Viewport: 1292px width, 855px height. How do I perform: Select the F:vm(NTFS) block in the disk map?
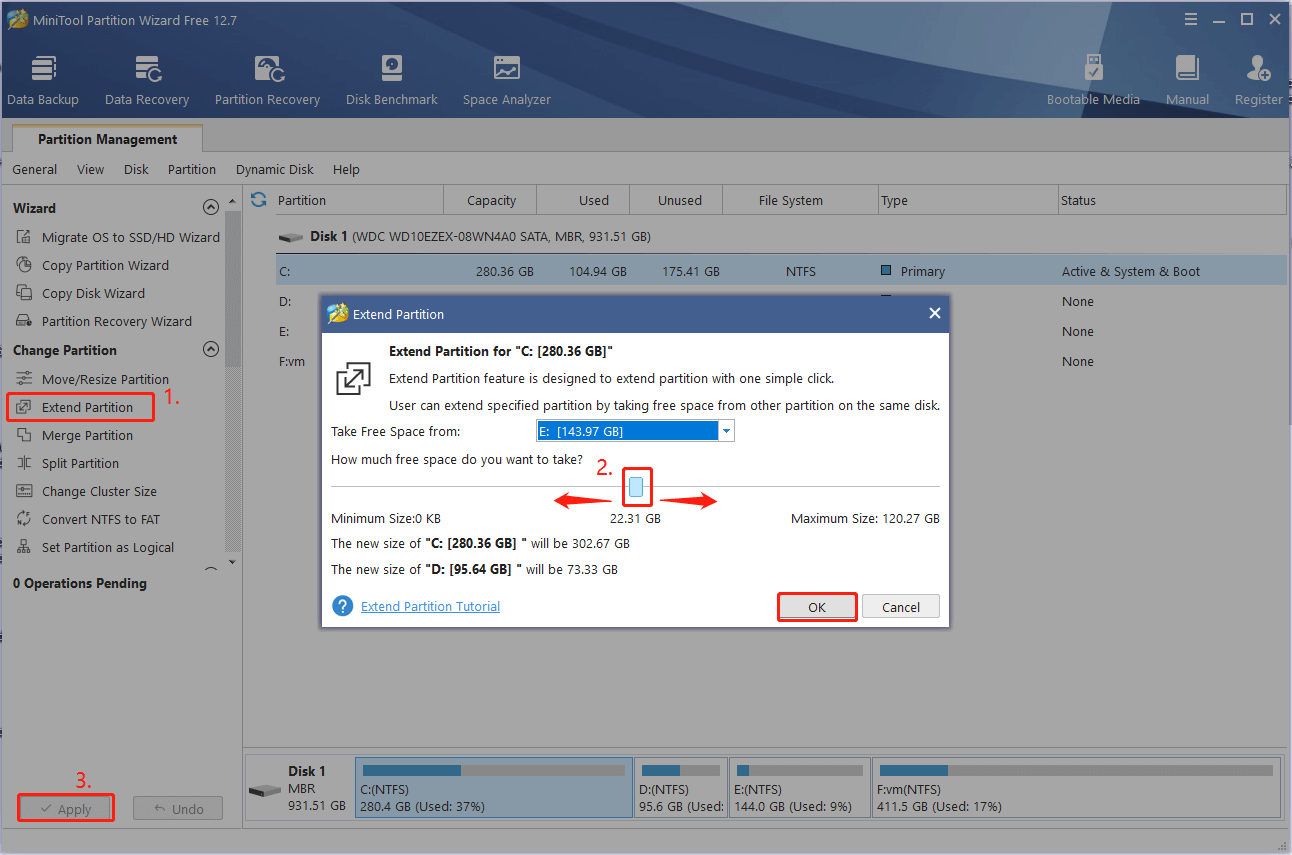coord(1076,787)
